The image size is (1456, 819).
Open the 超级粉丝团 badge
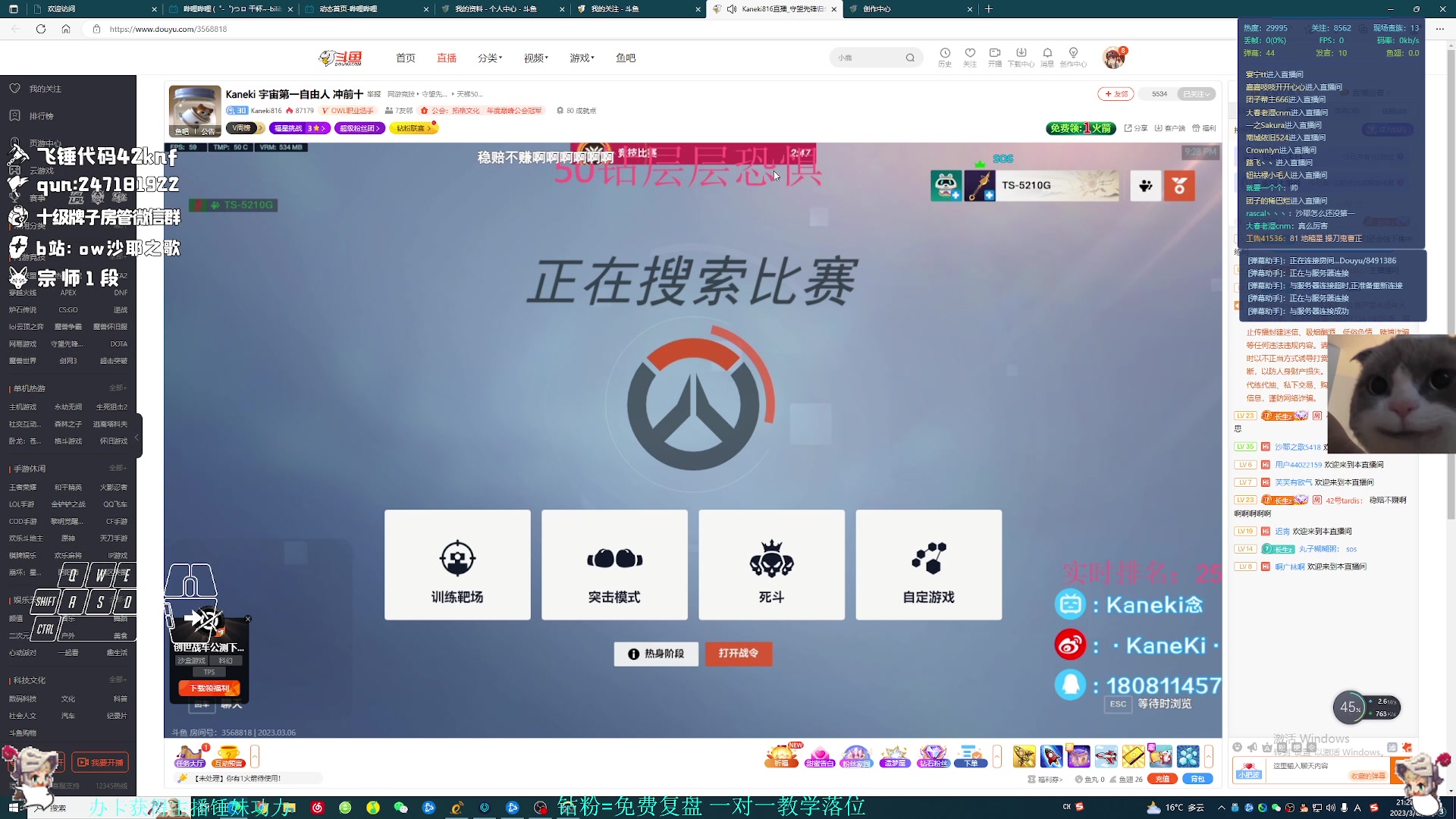tap(359, 128)
